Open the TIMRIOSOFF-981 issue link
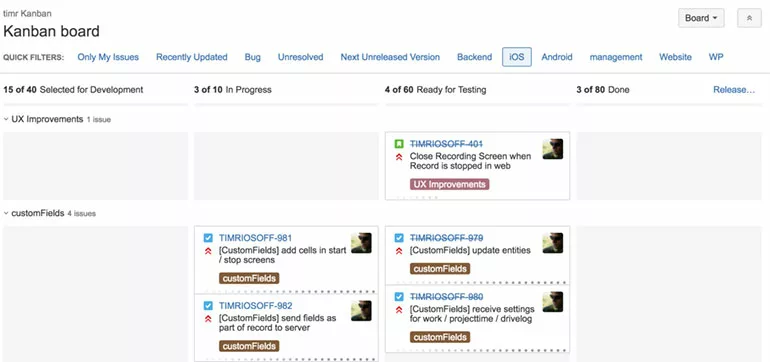This screenshot has width=770, height=362. tap(255, 238)
